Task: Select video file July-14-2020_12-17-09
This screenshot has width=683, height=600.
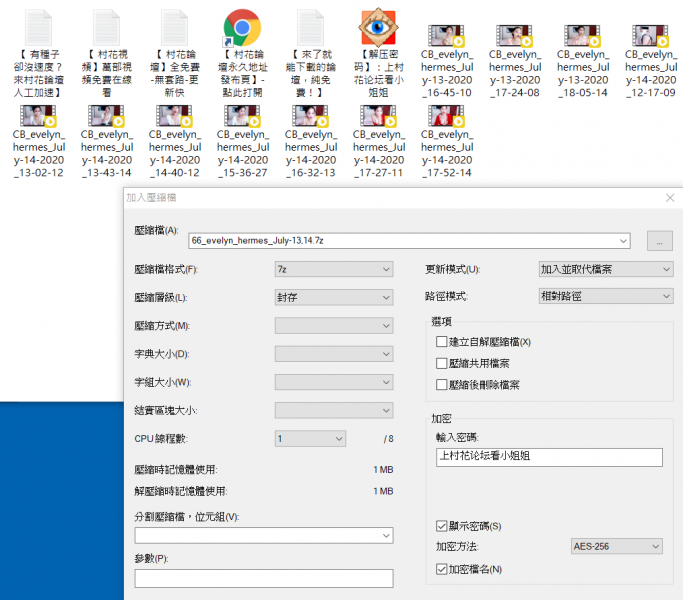Action: pyautogui.click(x=650, y=37)
